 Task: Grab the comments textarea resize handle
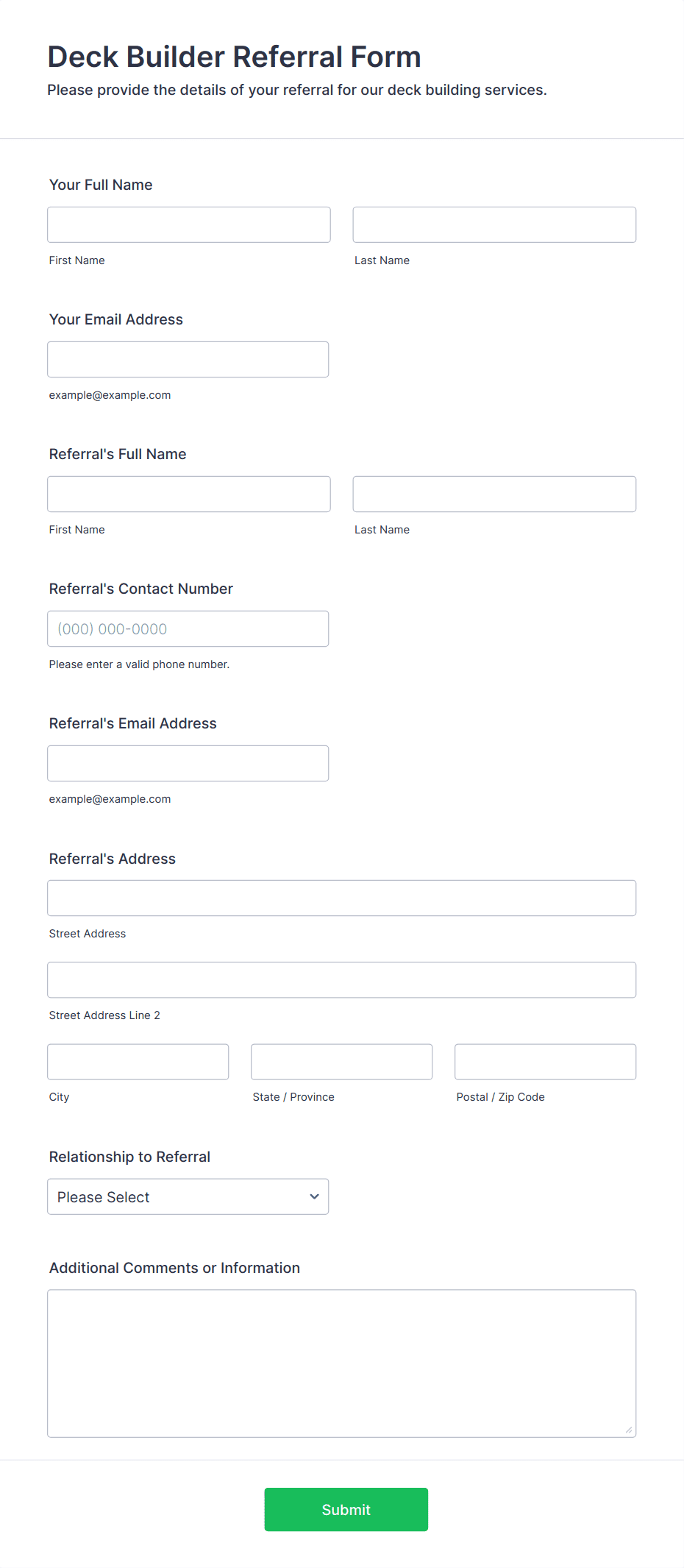click(629, 1430)
